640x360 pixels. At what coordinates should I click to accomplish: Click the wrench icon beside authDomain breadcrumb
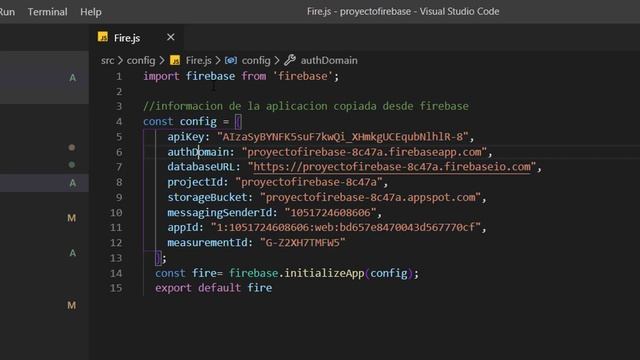290,60
